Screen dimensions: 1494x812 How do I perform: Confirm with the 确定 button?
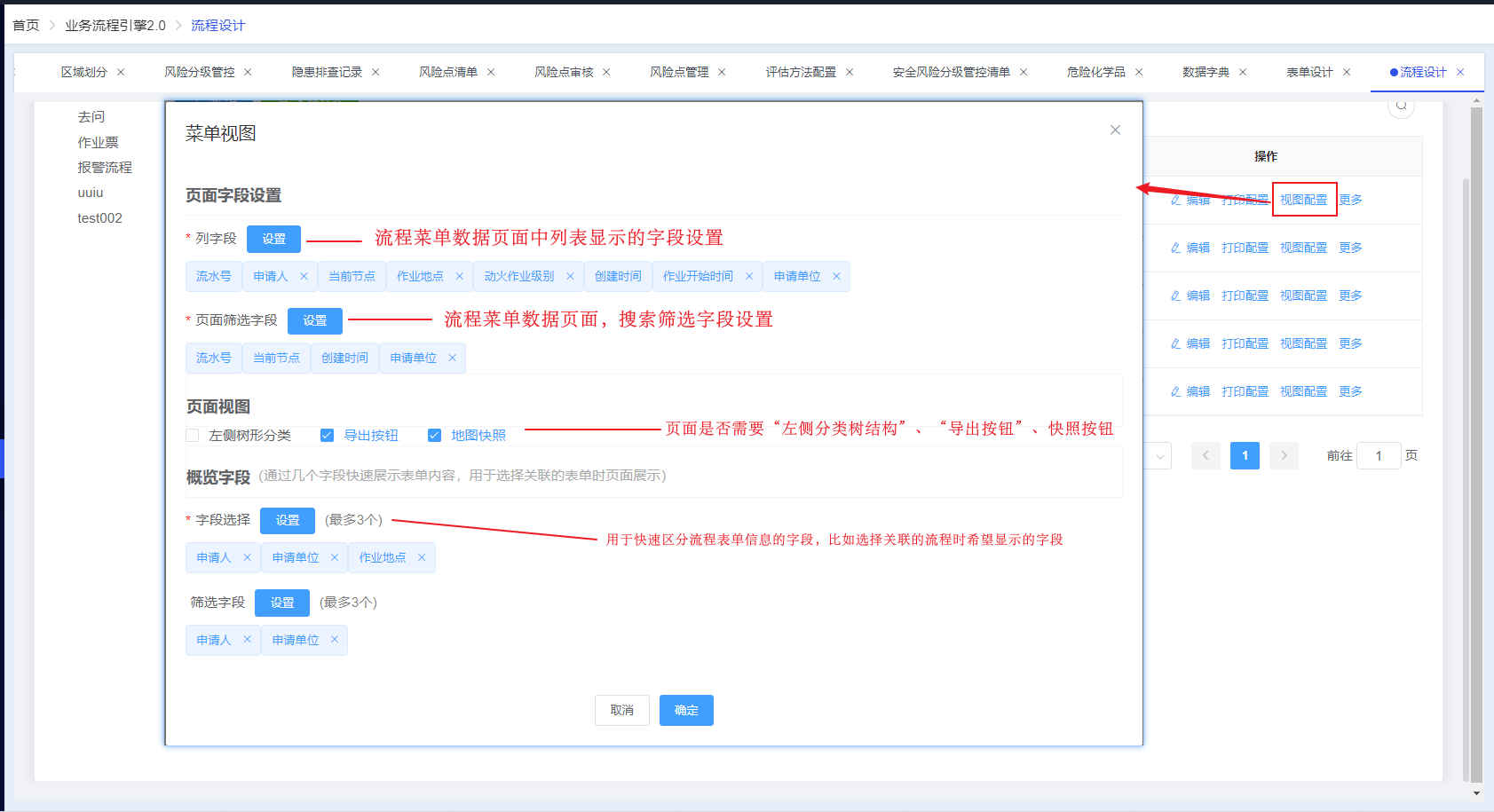click(x=686, y=710)
